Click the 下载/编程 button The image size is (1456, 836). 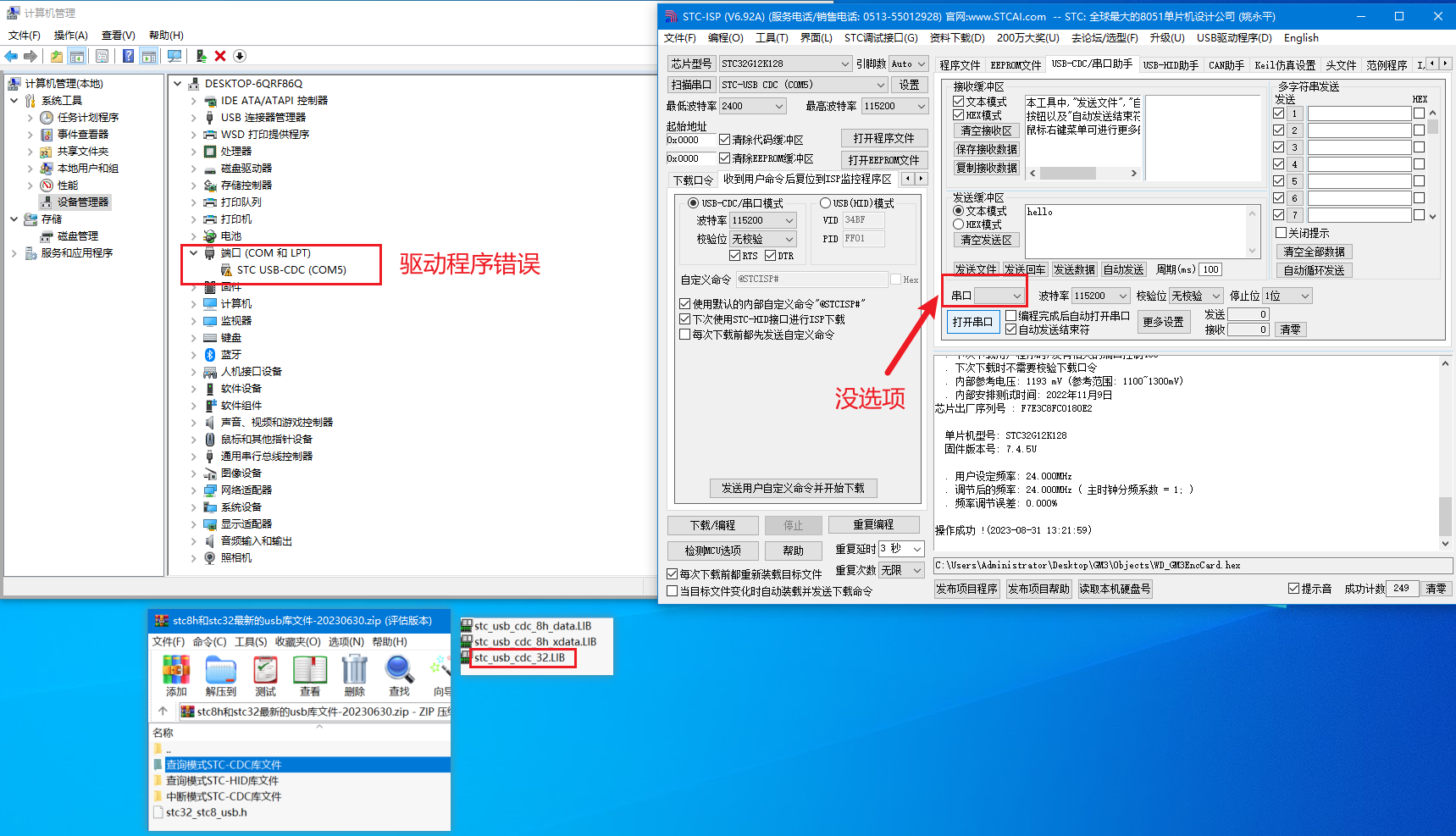(712, 525)
